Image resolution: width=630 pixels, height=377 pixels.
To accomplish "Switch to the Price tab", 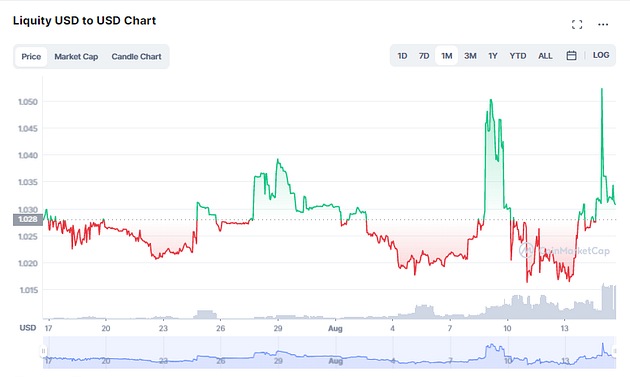I will (31, 56).
